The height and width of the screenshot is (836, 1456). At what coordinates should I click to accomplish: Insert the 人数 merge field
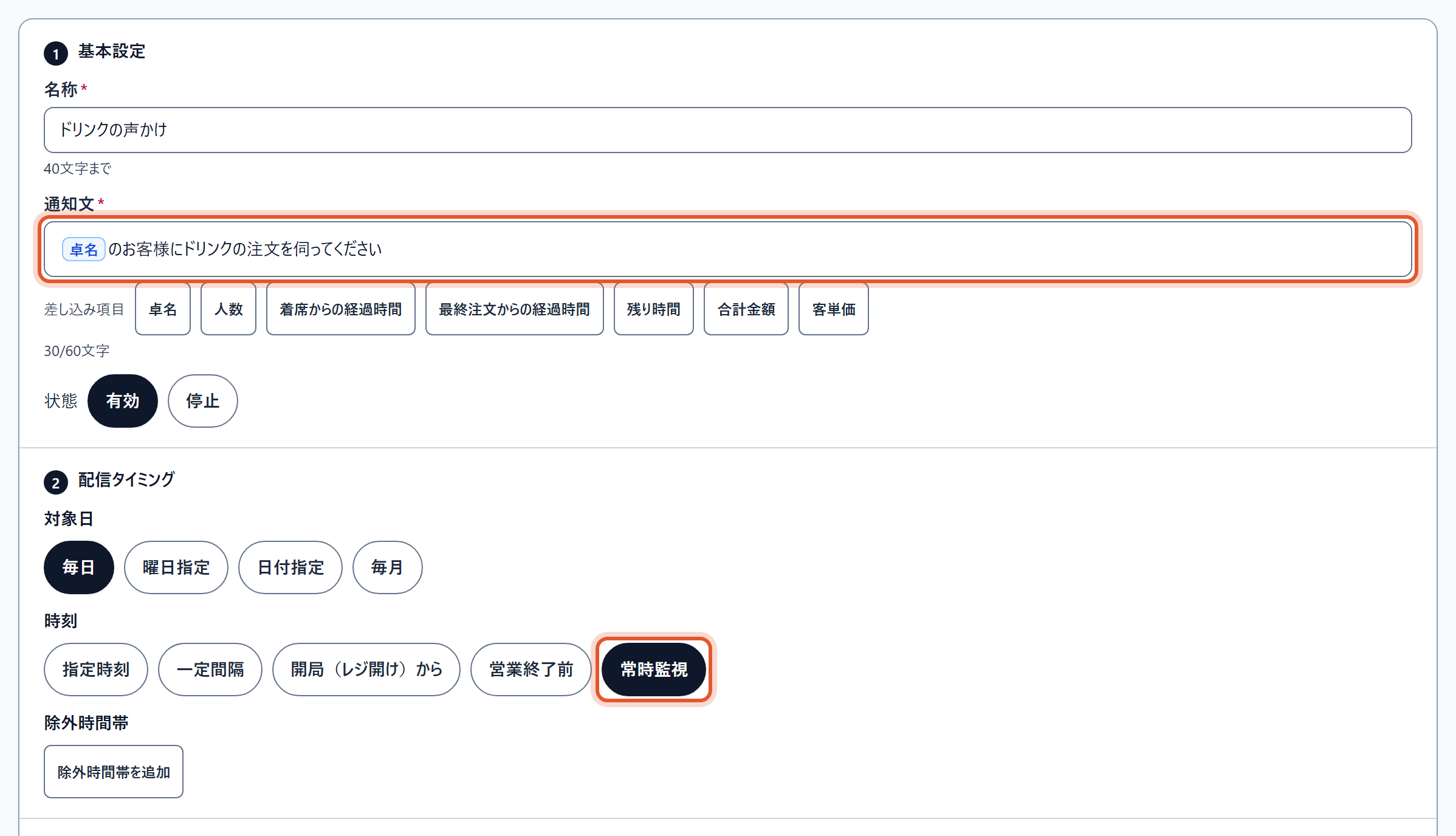pyautogui.click(x=228, y=309)
